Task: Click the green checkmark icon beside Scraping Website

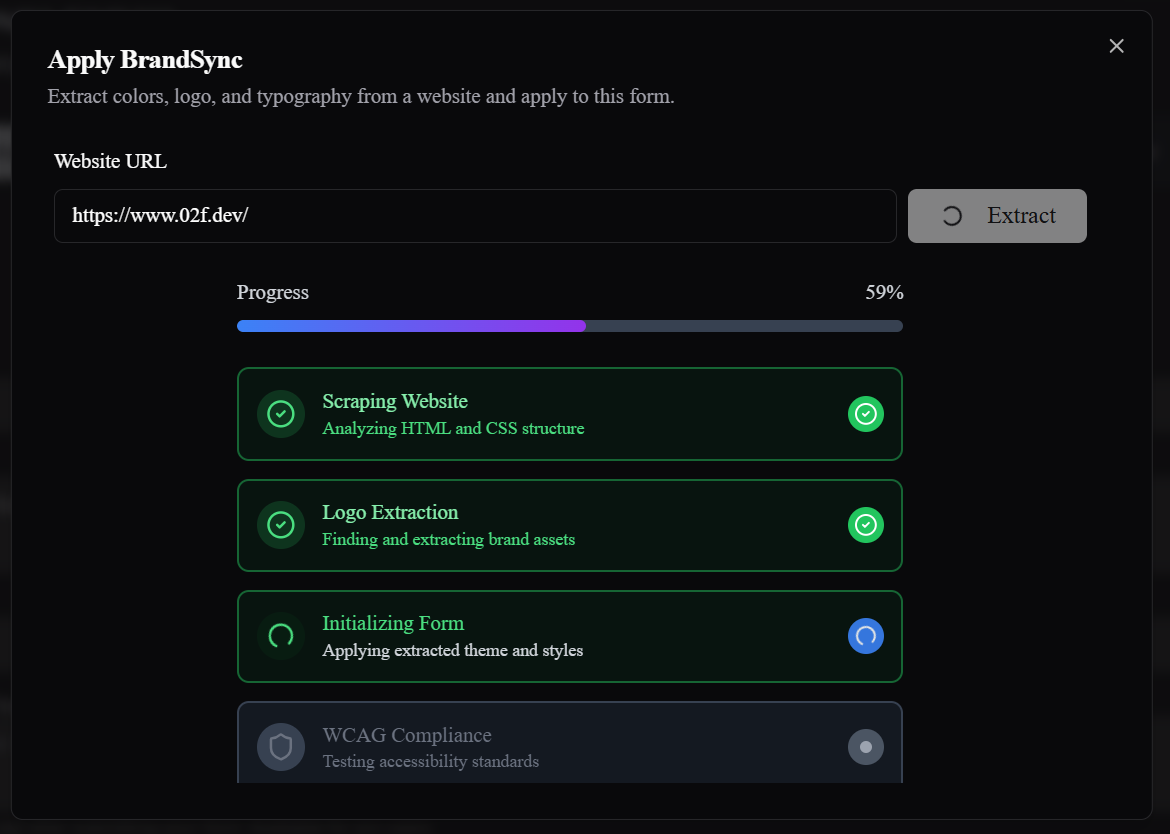Action: click(x=280, y=413)
